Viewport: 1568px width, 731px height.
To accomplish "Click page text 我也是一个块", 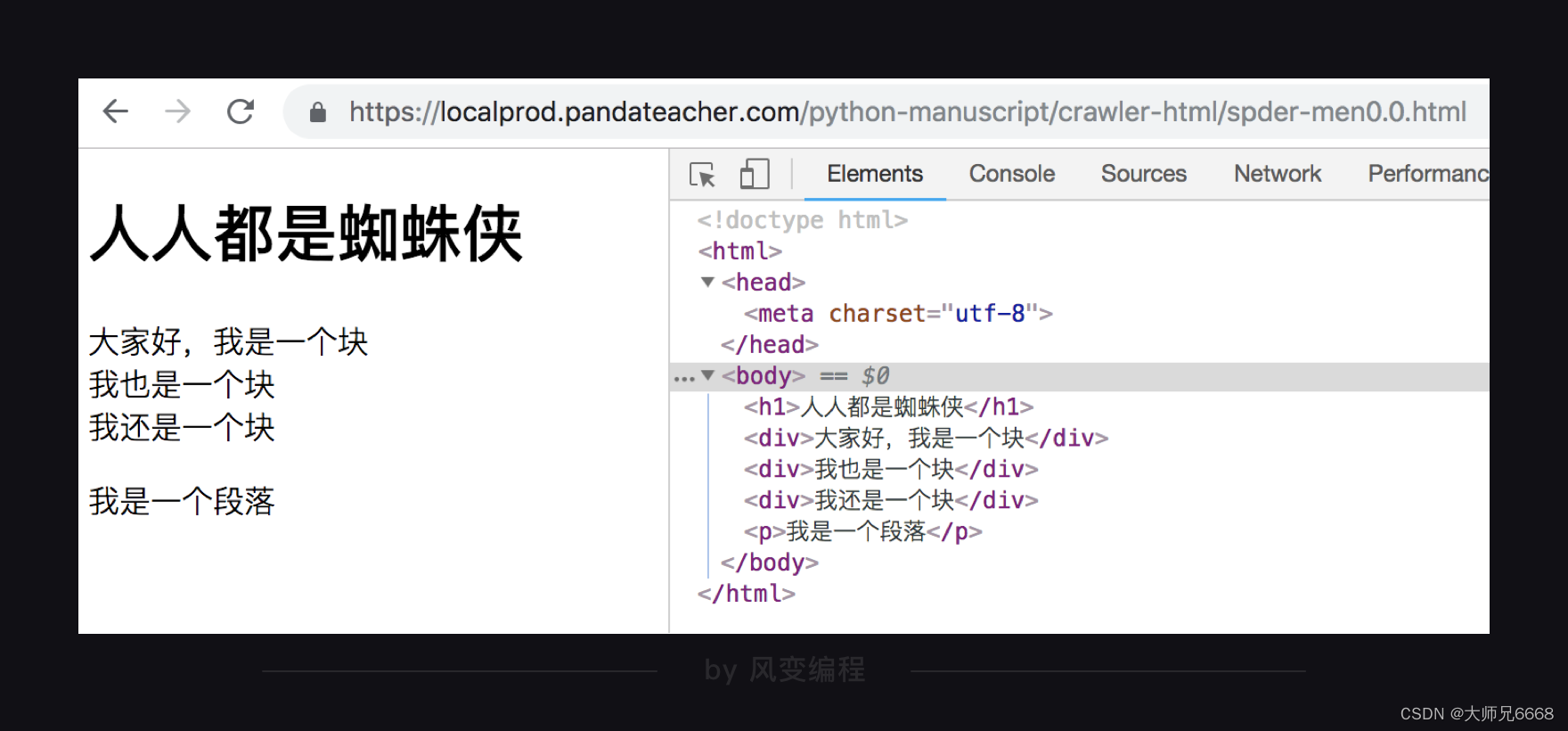I will click(182, 385).
